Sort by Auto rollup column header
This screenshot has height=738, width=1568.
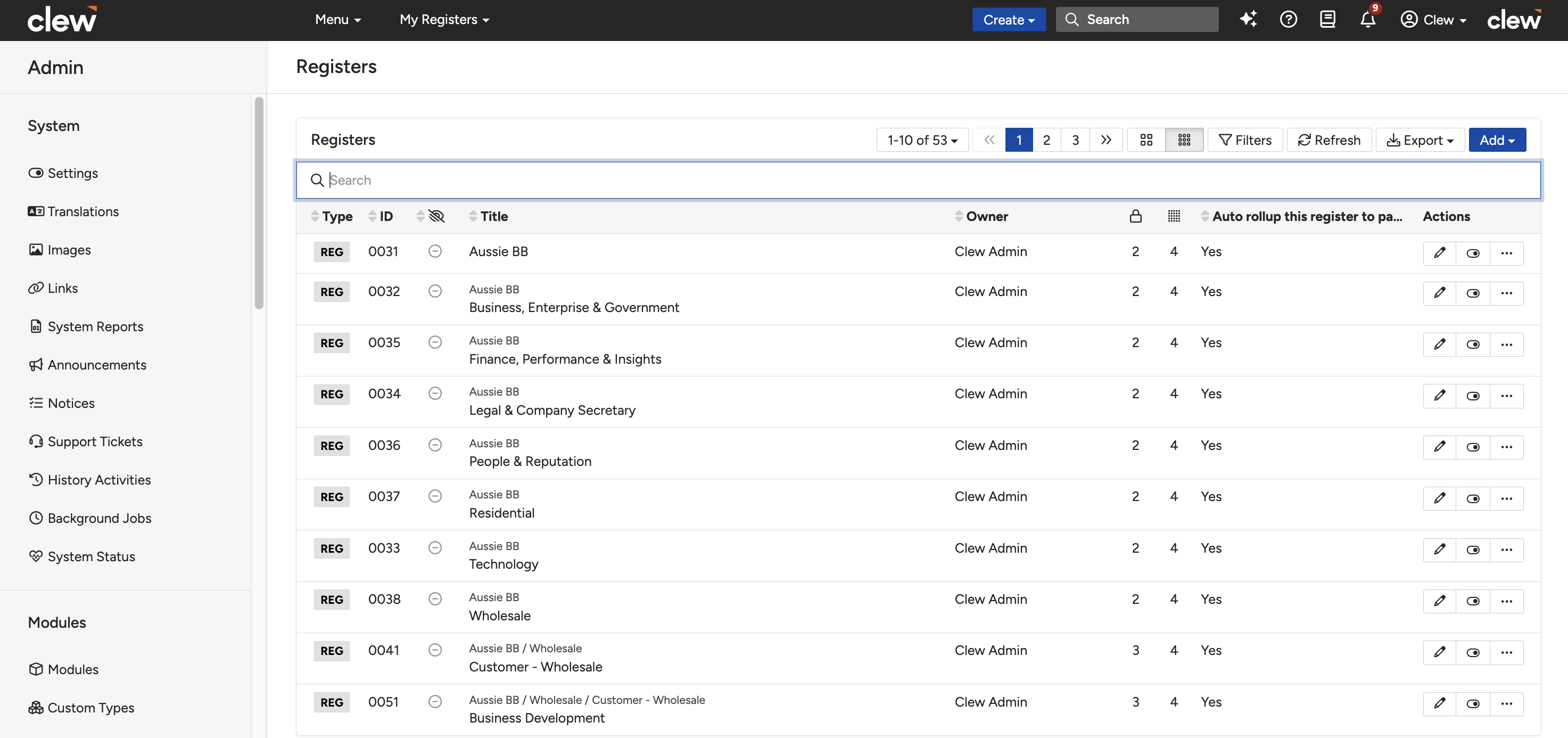(x=1301, y=216)
